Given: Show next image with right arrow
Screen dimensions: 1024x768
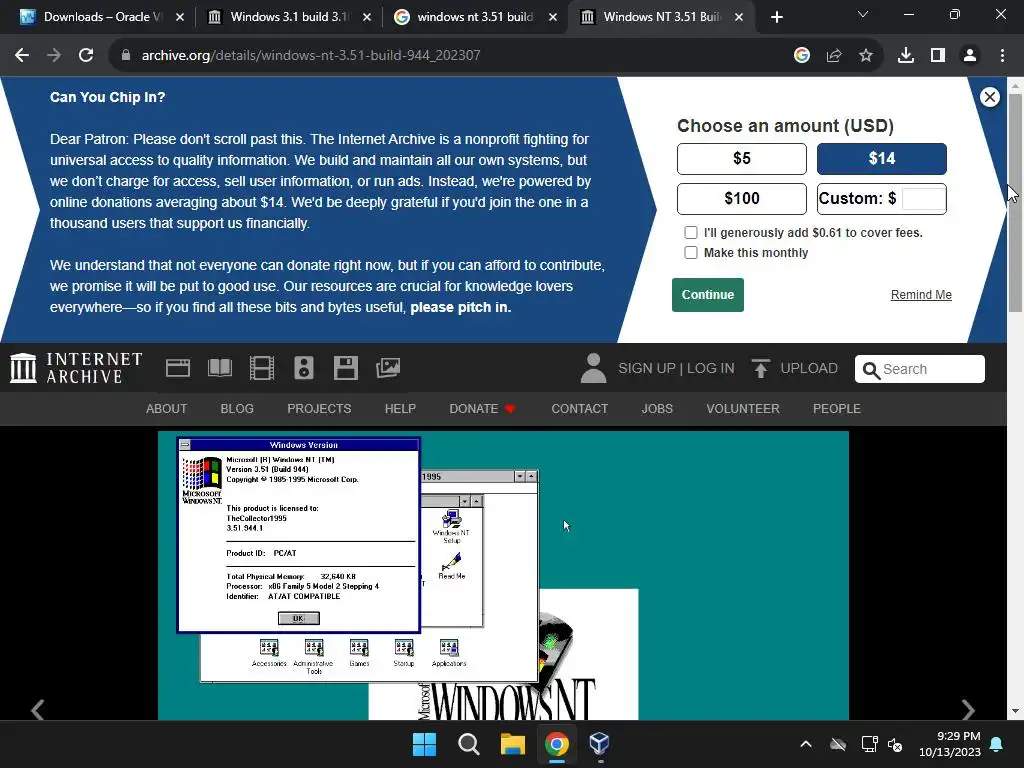Looking at the screenshot, I should (968, 709).
